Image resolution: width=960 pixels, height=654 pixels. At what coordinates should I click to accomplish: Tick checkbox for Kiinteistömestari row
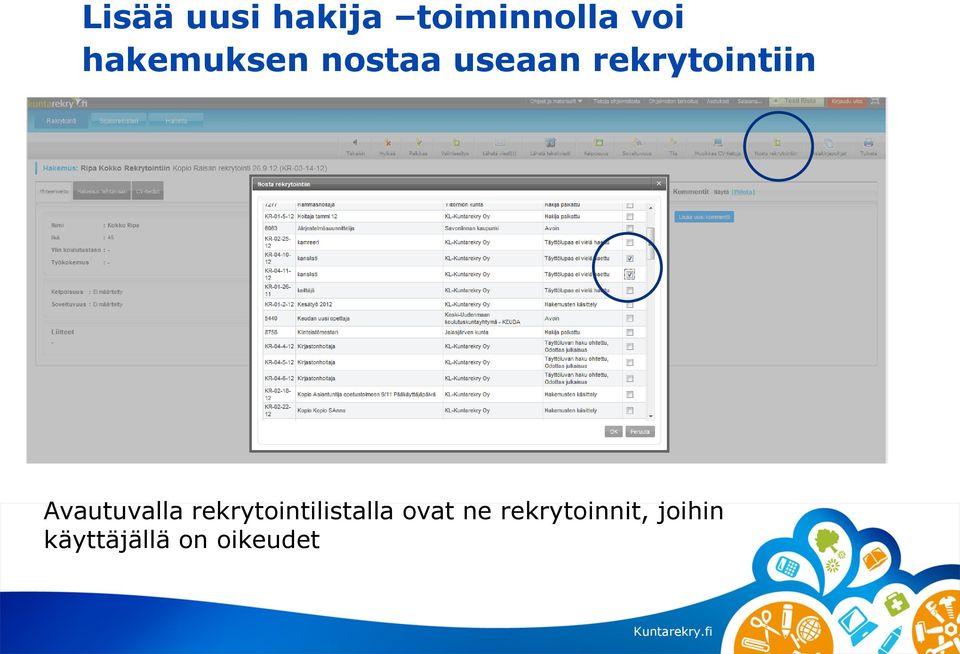(630, 333)
